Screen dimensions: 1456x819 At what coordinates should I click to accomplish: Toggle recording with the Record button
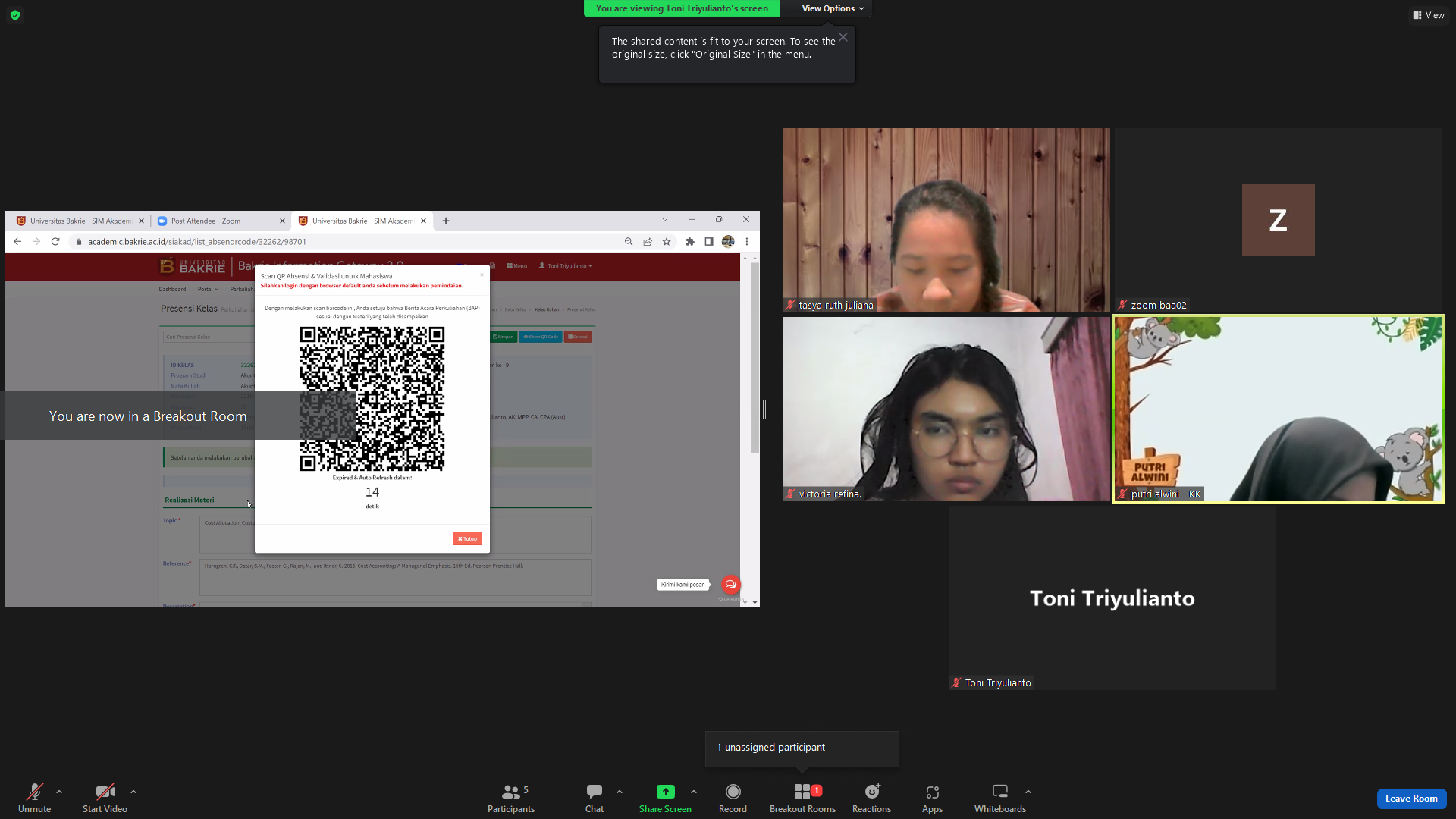pyautogui.click(x=733, y=798)
